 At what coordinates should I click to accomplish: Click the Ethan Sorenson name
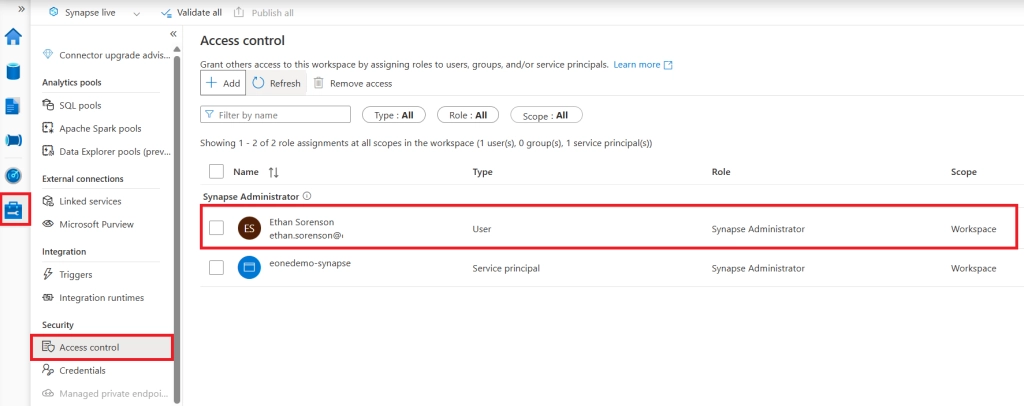coord(302,222)
